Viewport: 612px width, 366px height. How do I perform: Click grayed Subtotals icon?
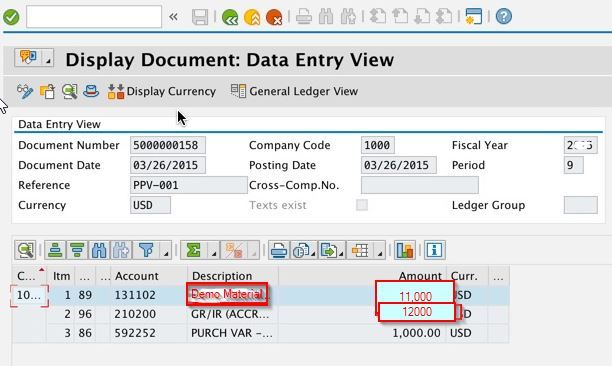[234, 250]
